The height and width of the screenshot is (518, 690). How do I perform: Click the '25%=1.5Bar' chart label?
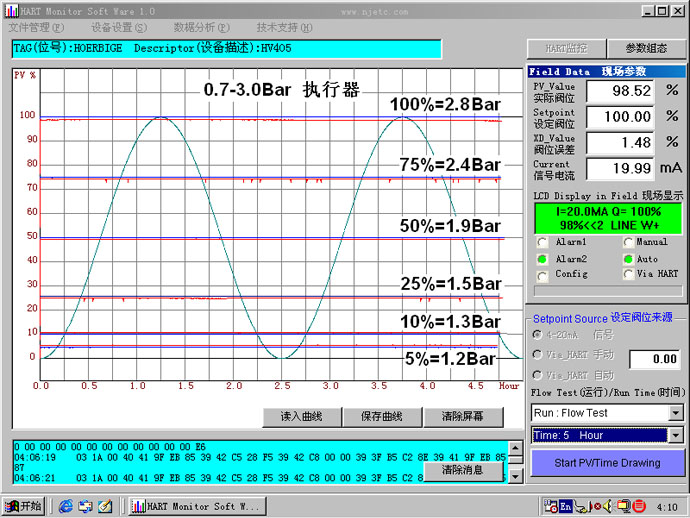pyautogui.click(x=450, y=284)
